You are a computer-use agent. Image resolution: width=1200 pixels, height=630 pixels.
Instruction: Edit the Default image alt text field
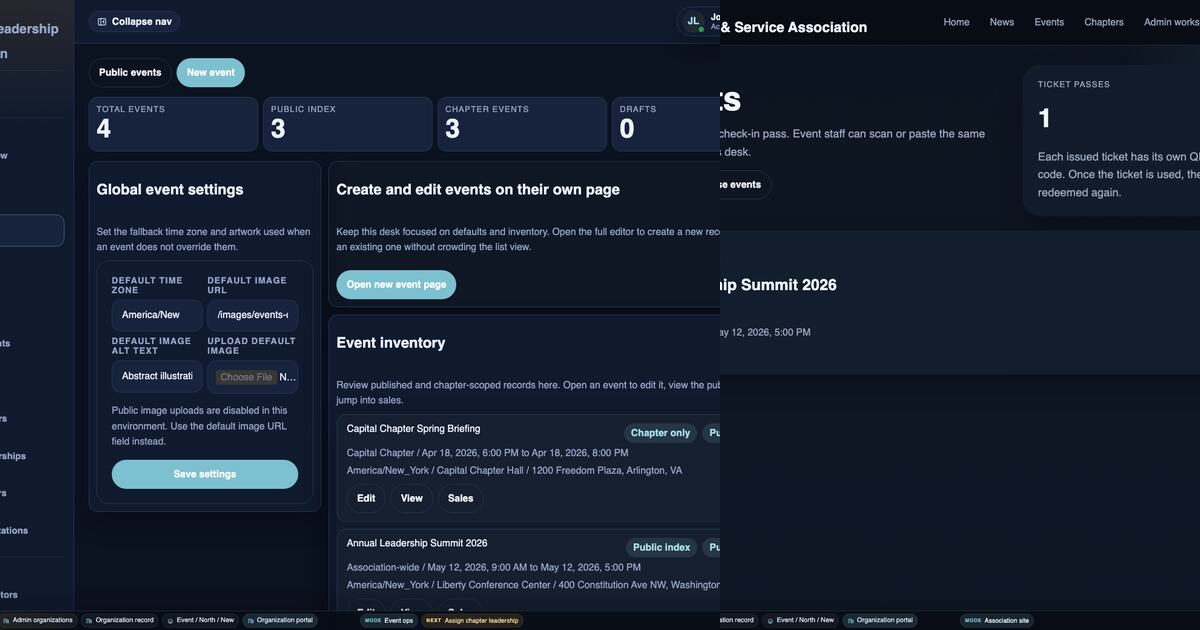pos(157,376)
